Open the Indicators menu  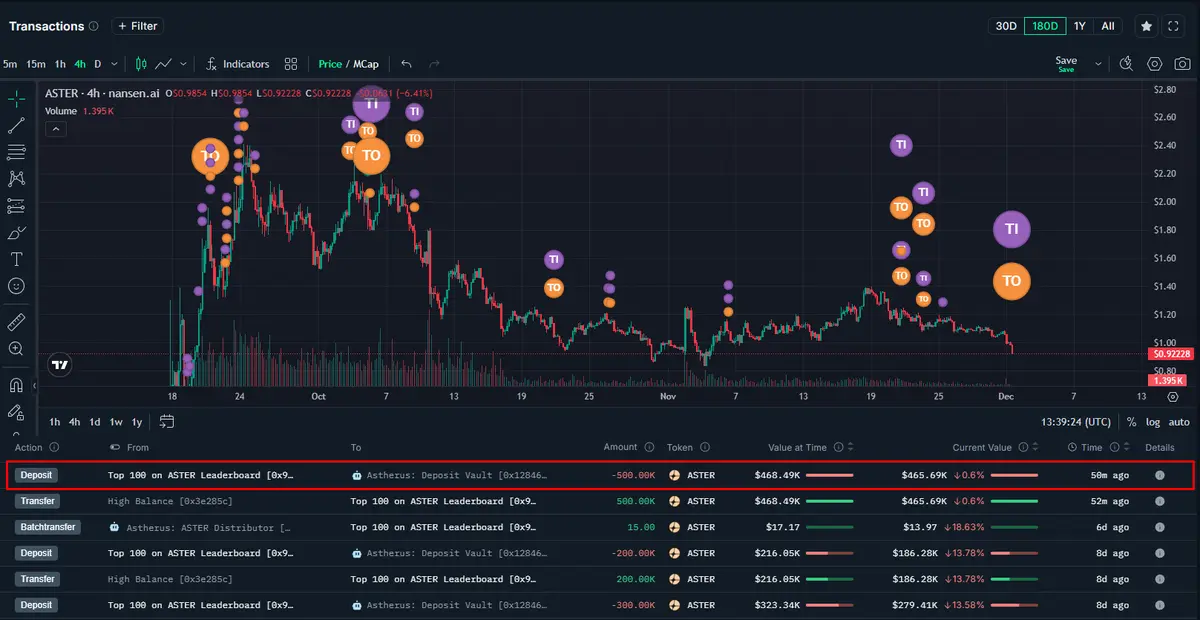coord(238,64)
